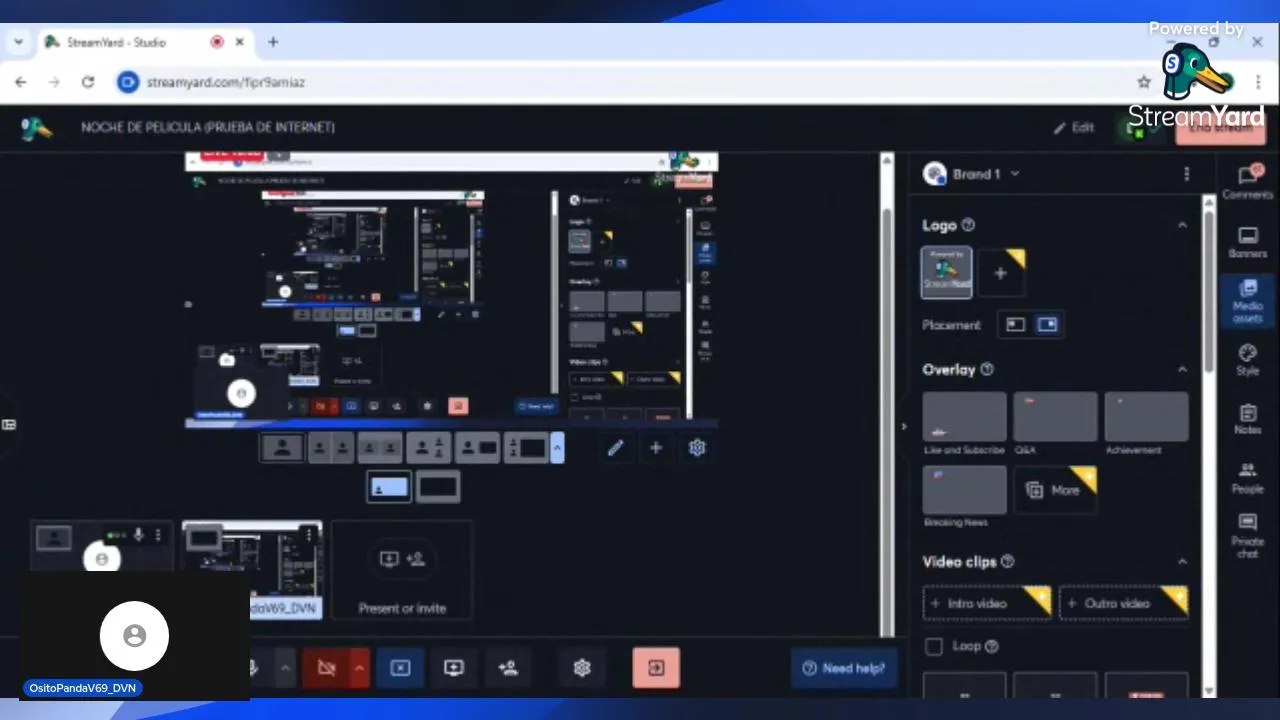This screenshot has width=1280, height=720.
Task: Open camera options chevron beside camera button
Action: tap(359, 668)
